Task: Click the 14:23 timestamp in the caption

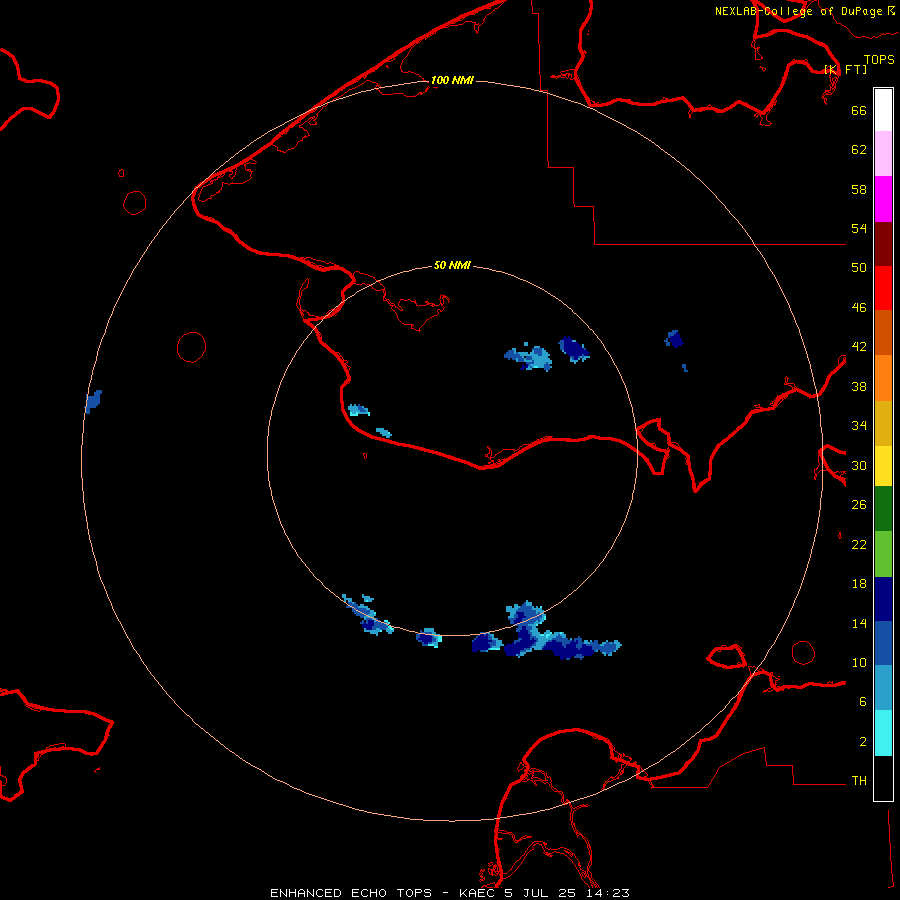Action: click(609, 893)
